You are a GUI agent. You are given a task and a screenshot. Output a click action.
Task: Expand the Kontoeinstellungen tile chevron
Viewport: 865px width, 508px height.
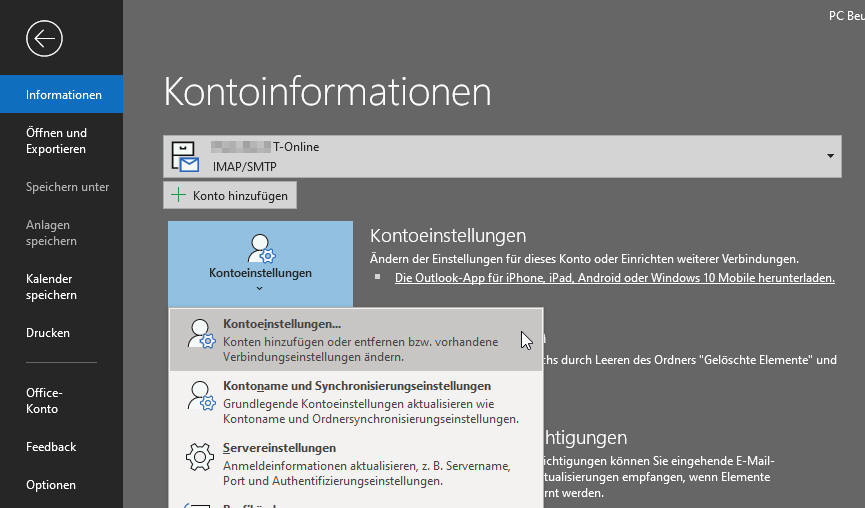(x=259, y=288)
